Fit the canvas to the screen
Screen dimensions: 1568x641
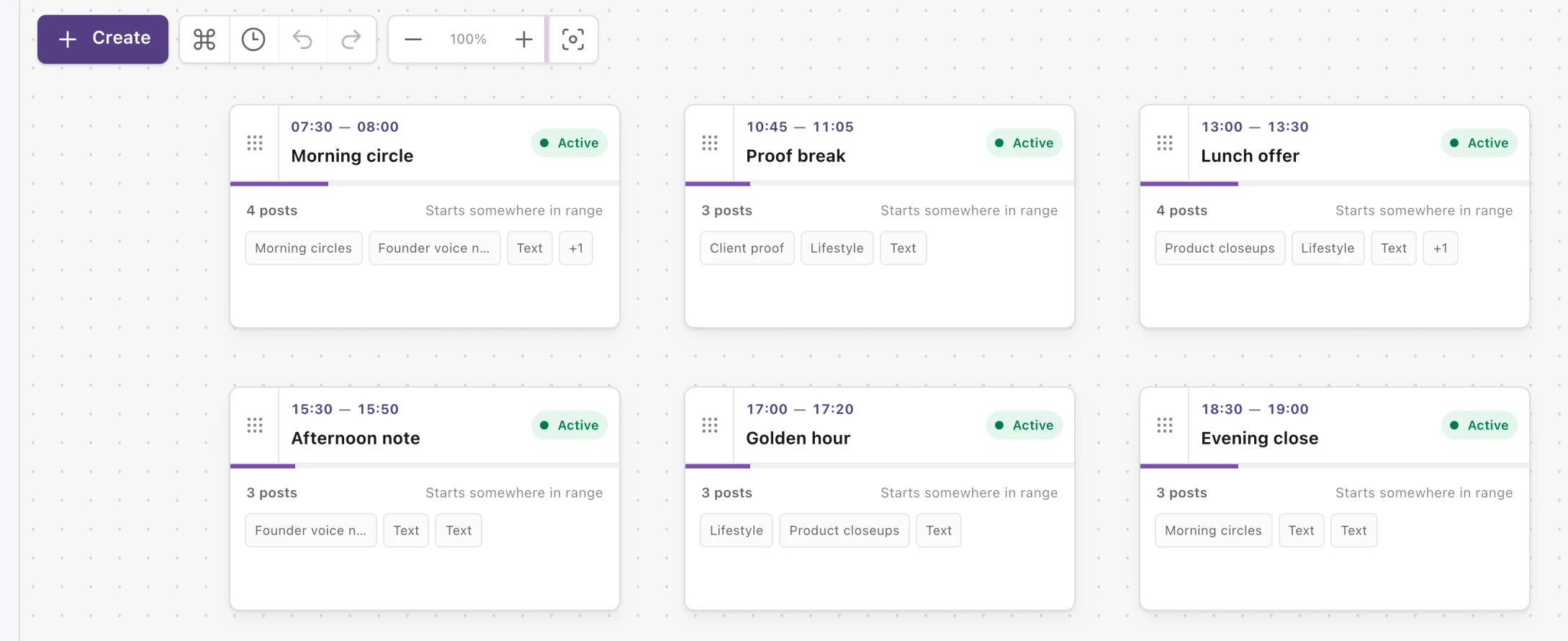[x=573, y=39]
